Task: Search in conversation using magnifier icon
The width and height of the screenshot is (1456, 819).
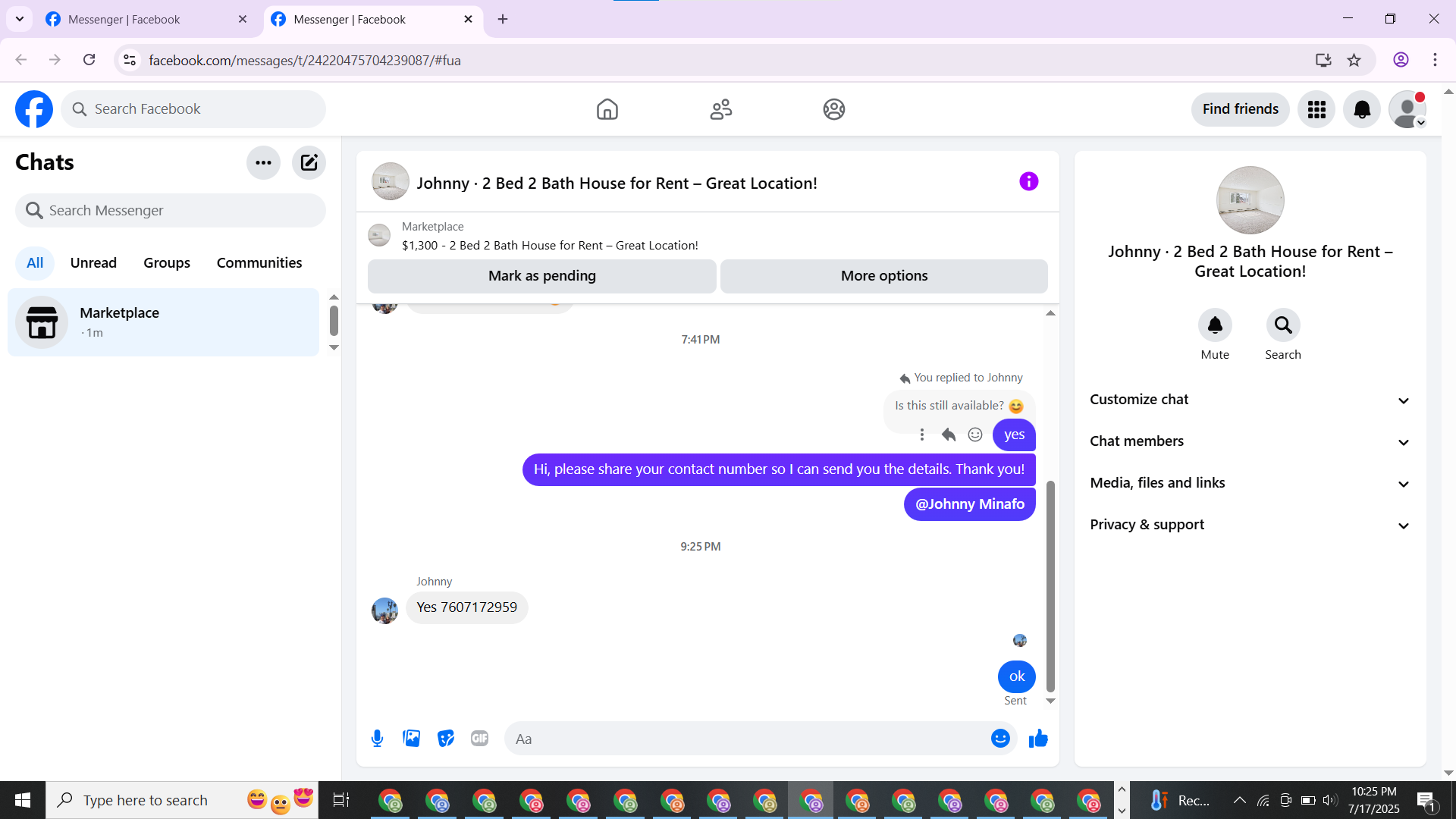Action: coord(1283,325)
